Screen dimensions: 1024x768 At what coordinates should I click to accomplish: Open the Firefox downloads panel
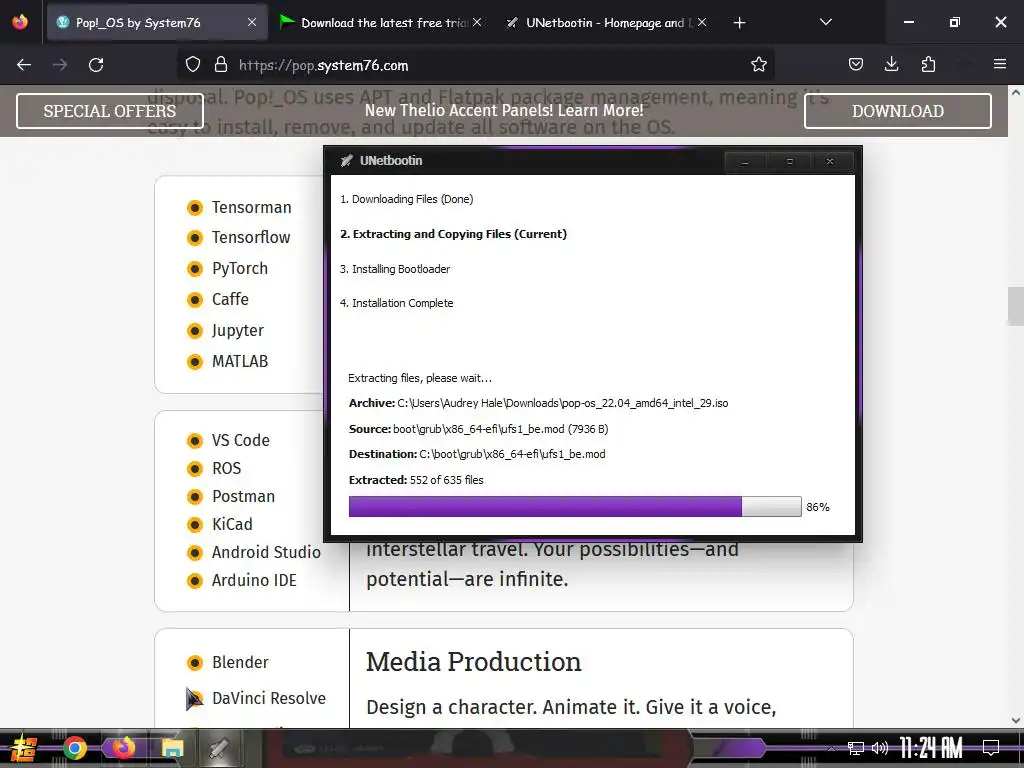891,65
